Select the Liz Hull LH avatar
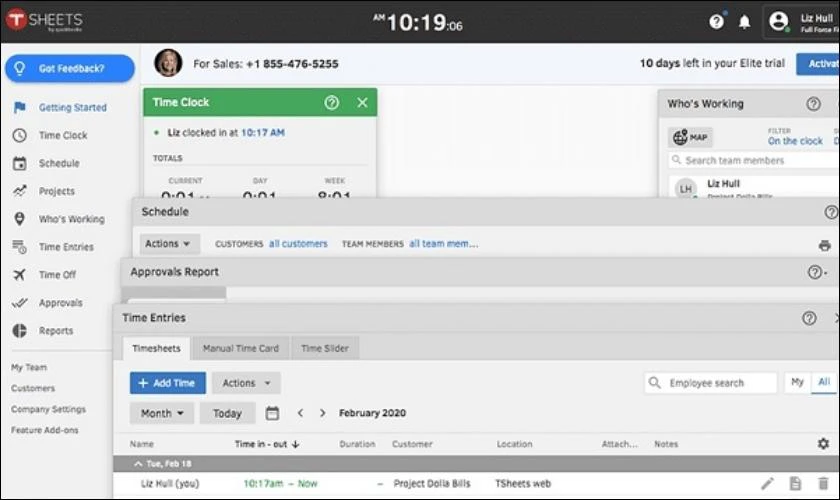Viewport: 840px width, 500px height. [686, 189]
